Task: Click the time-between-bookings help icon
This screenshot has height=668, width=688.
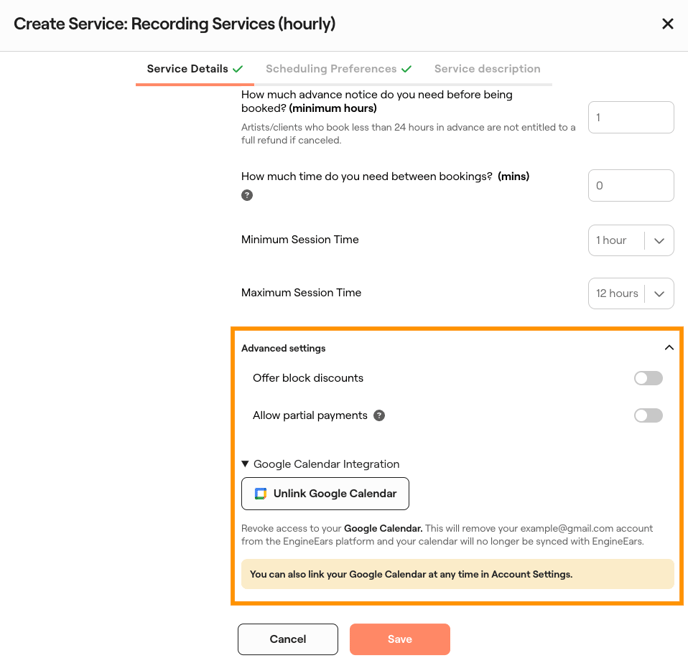Action: 247,195
